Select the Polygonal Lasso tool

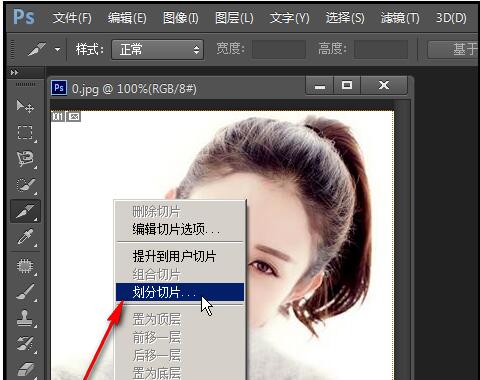coord(26,159)
